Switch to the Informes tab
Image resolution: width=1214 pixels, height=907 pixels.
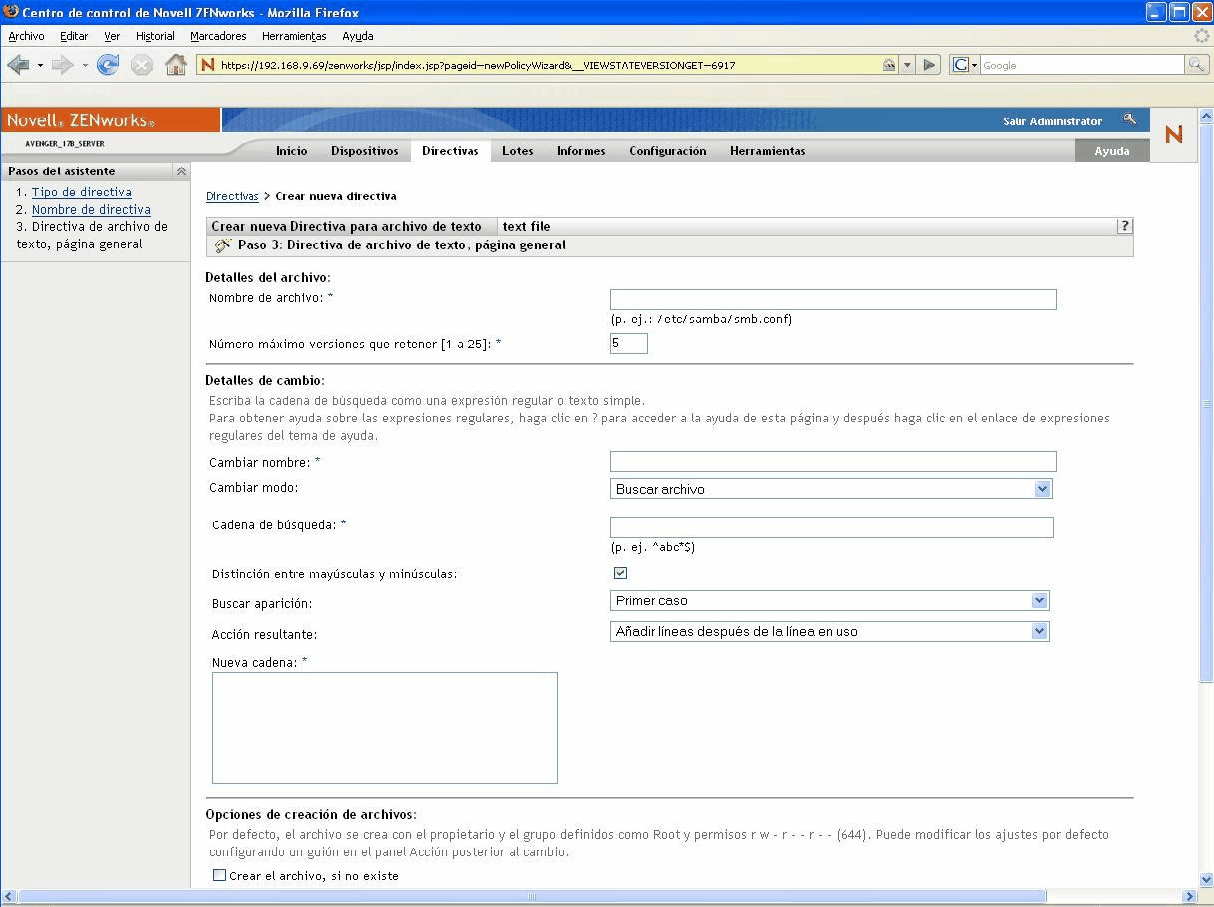pyautogui.click(x=581, y=151)
